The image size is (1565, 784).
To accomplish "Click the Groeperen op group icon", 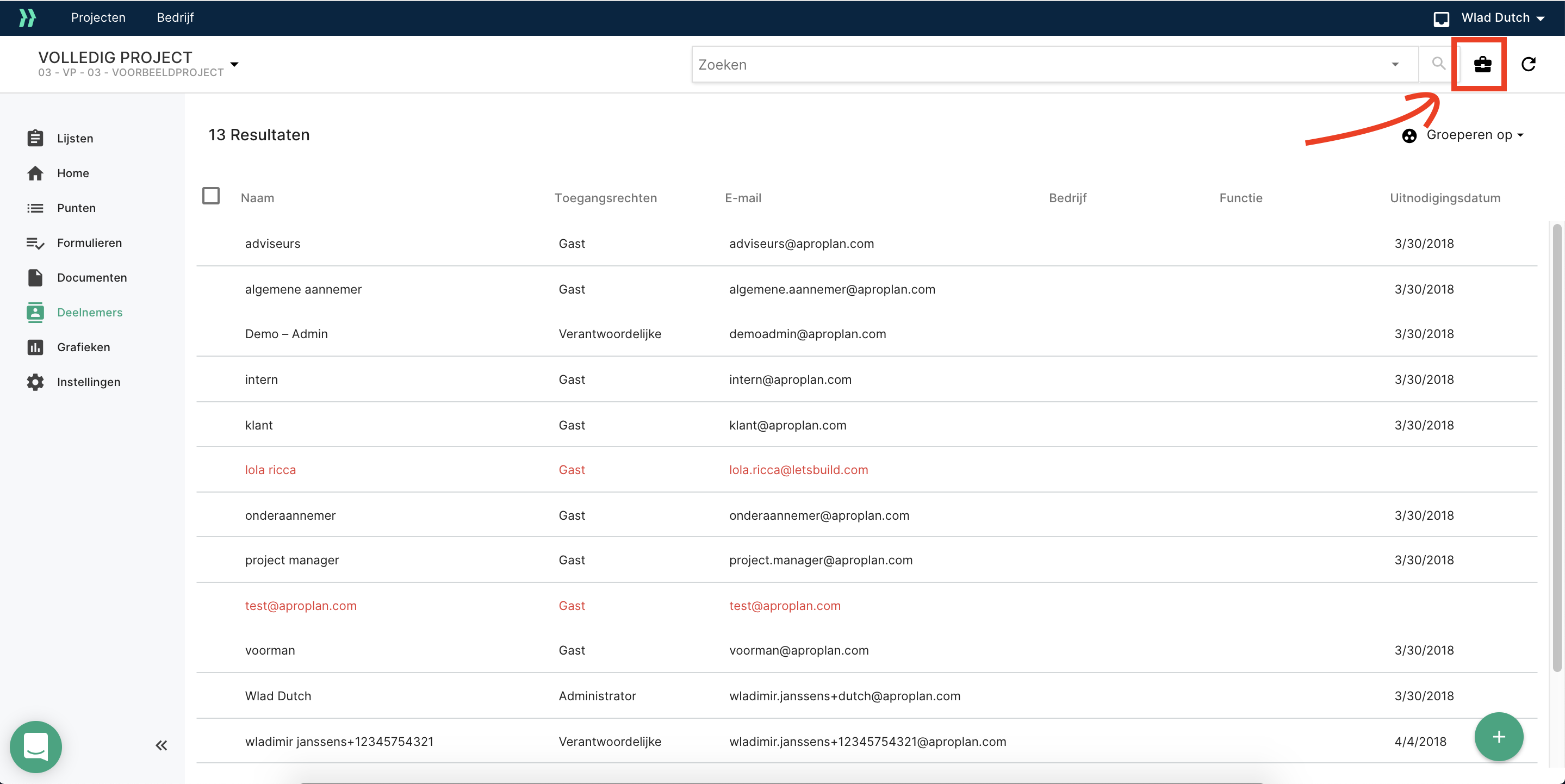I will click(x=1409, y=135).
